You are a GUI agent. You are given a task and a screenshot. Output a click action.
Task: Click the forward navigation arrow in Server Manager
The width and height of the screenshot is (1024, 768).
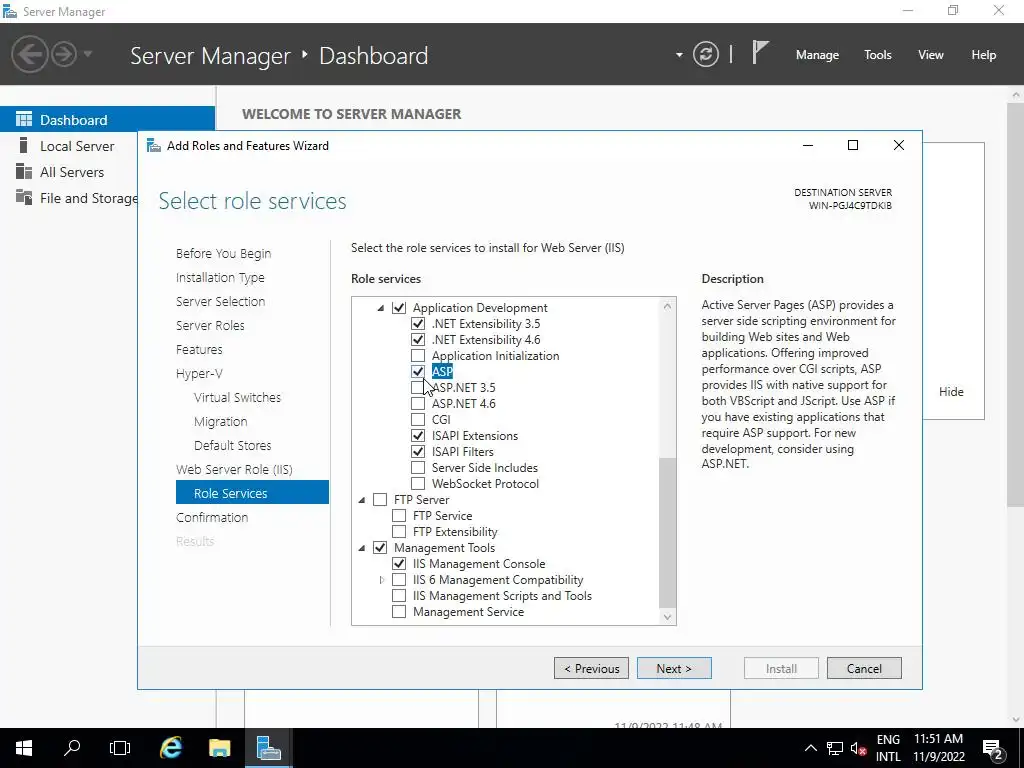(64, 54)
